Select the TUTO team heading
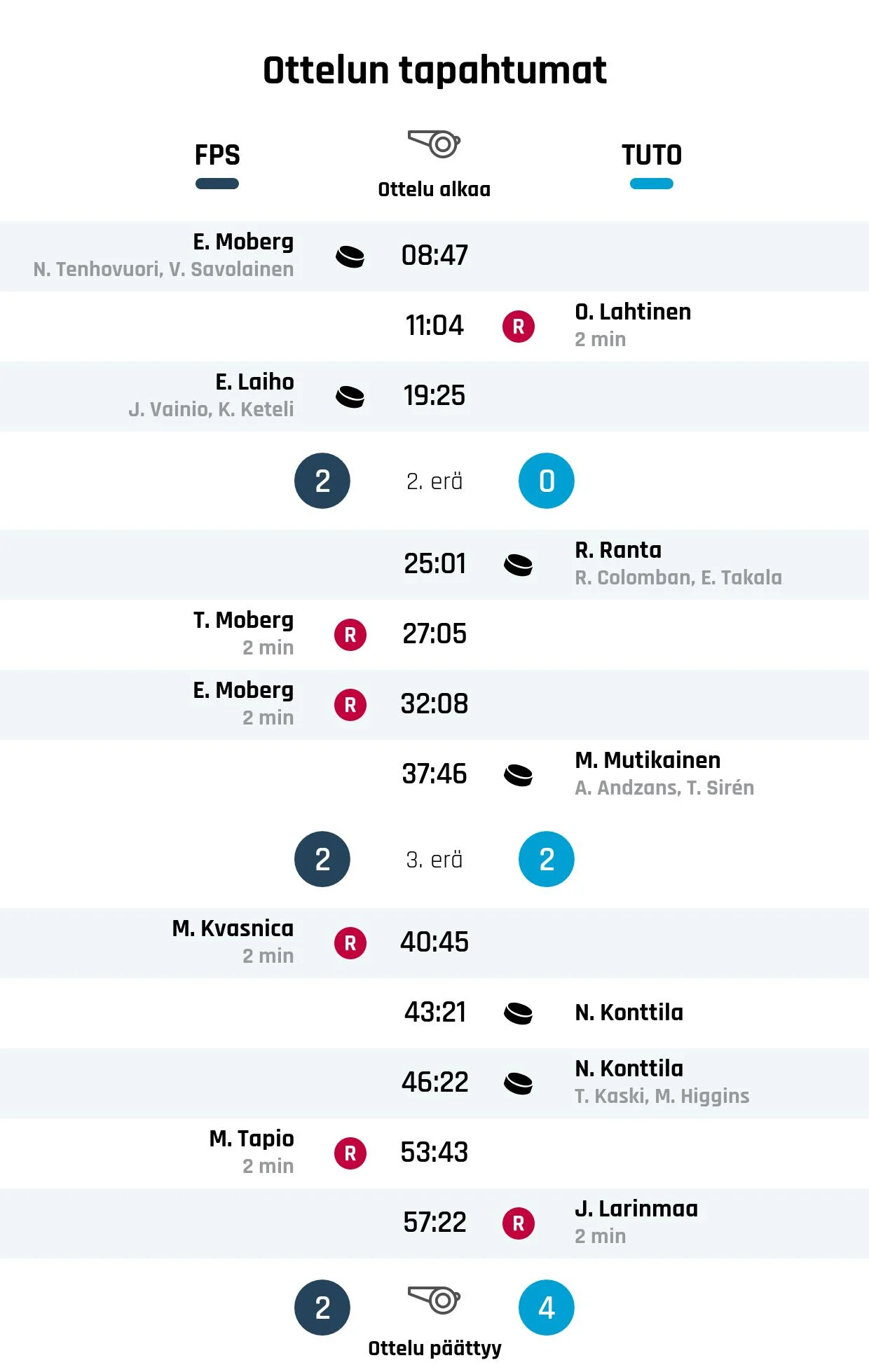Screen dimensions: 869x1372 [x=652, y=155]
